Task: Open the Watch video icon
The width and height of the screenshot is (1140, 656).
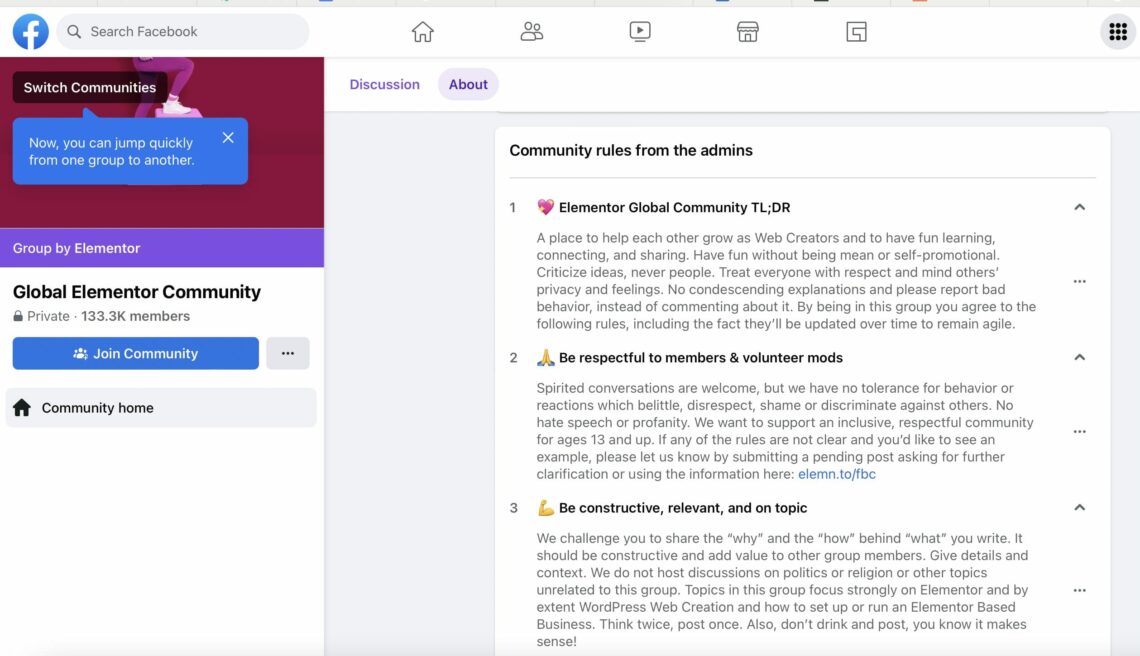Action: pyautogui.click(x=640, y=31)
